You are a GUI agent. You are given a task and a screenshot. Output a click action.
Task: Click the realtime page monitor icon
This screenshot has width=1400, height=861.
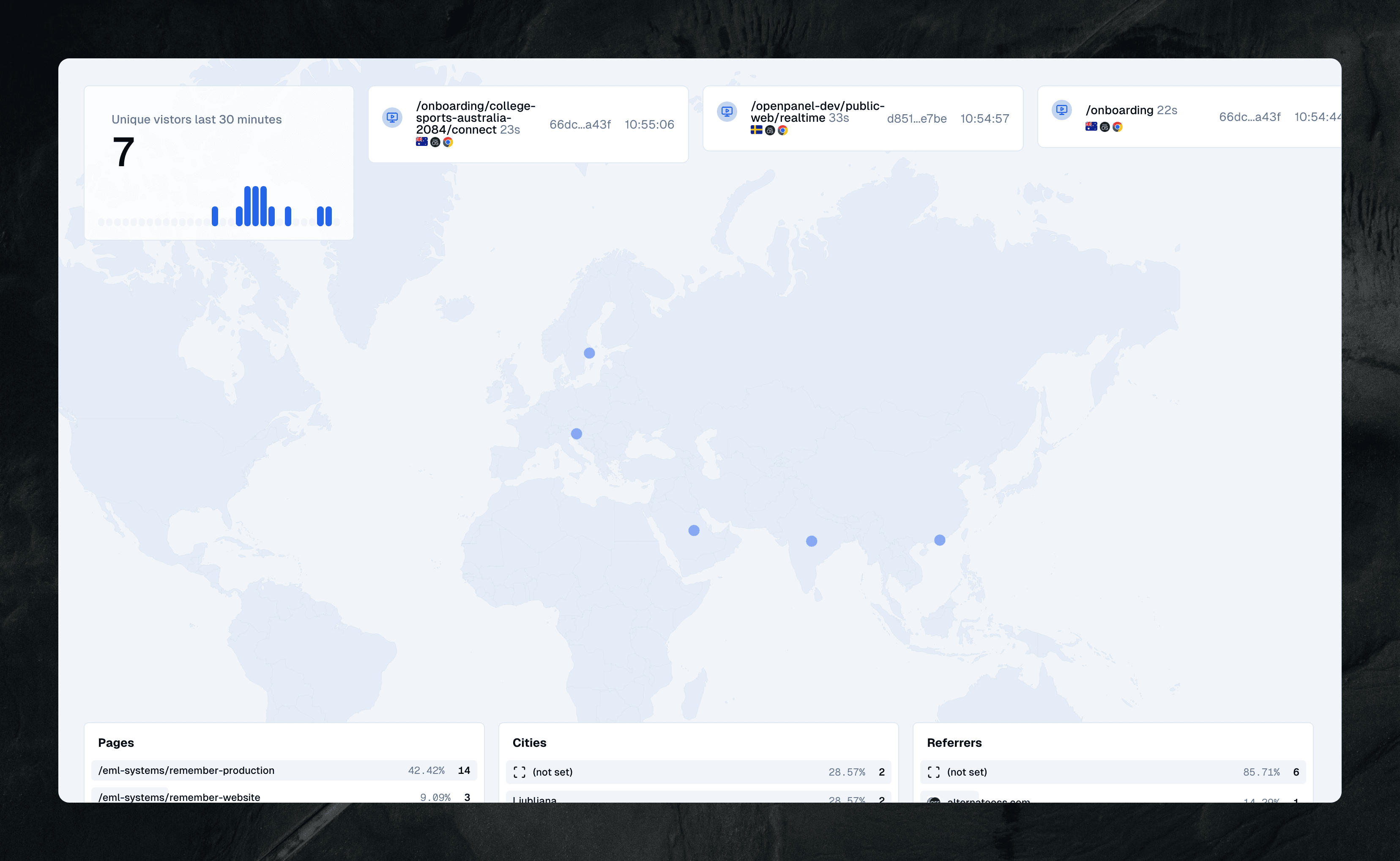pos(728,115)
